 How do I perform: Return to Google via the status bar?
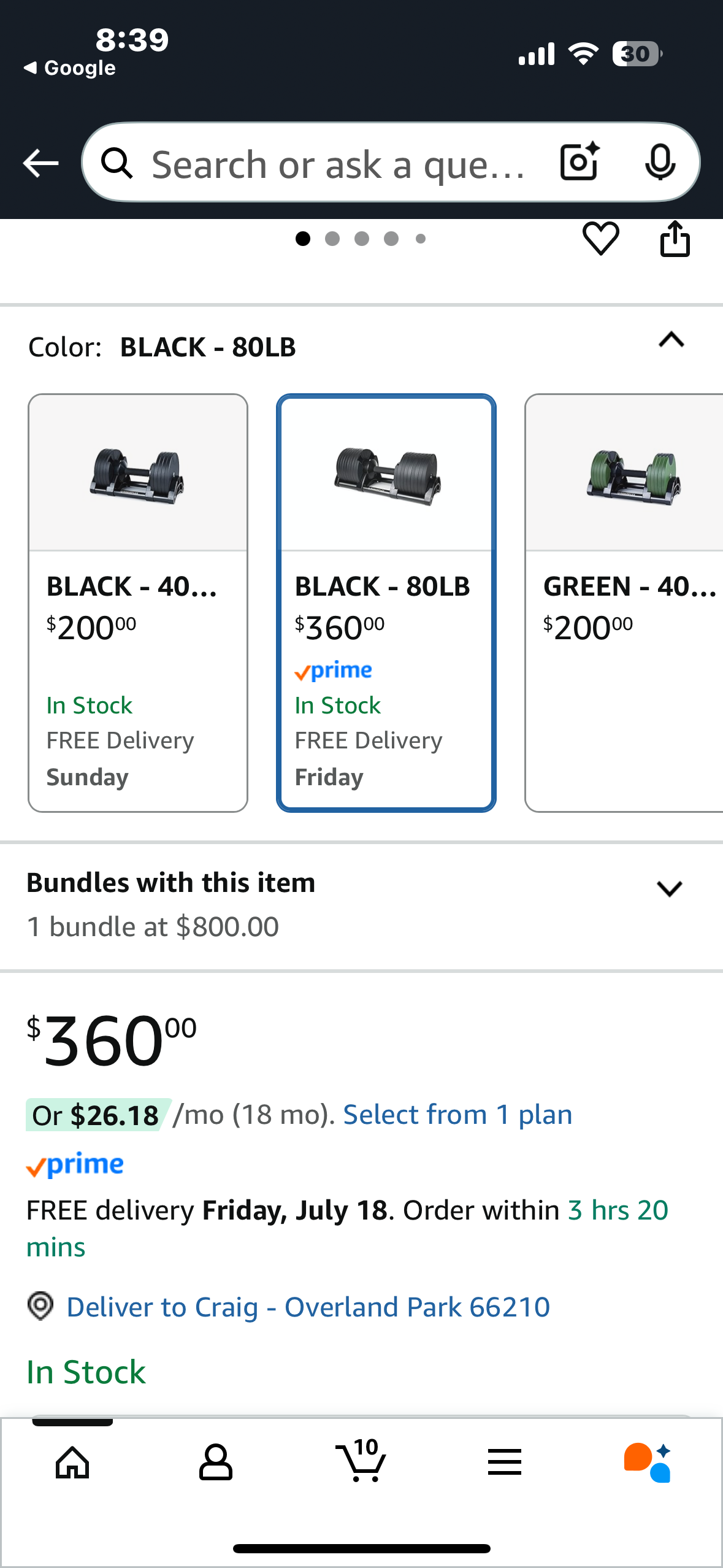[69, 67]
